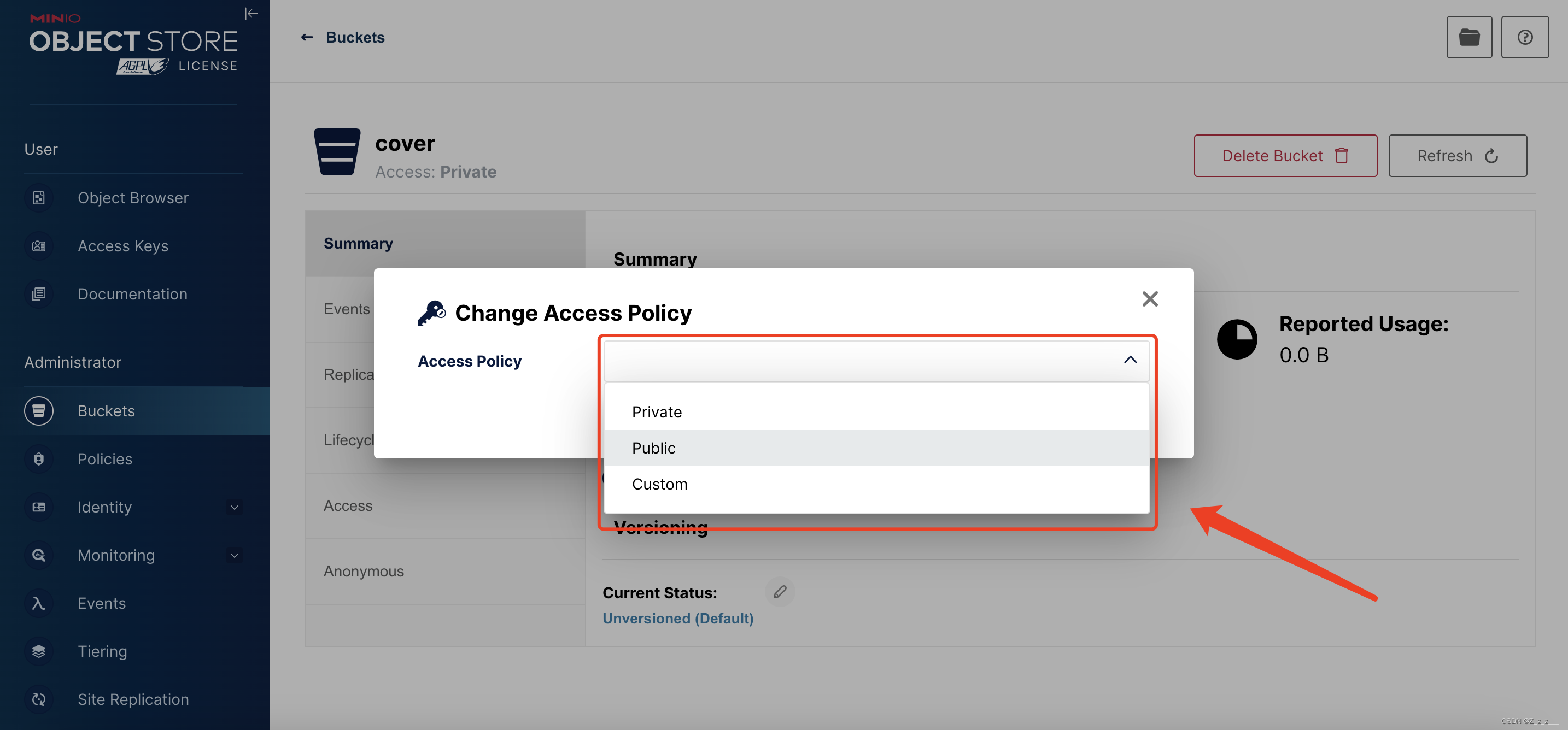Click the Access Keys sidebar icon
Screen dimensions: 1568x730
(x=39, y=246)
